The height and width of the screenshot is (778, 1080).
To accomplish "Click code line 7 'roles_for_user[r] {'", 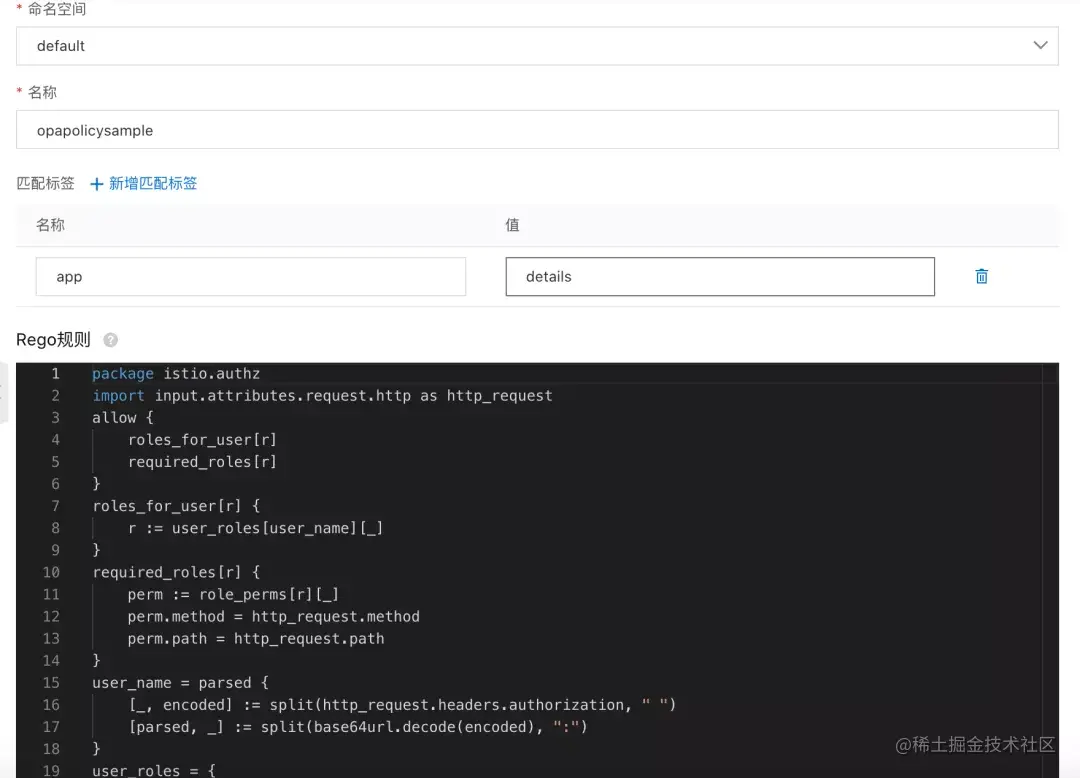I will click(x=176, y=506).
